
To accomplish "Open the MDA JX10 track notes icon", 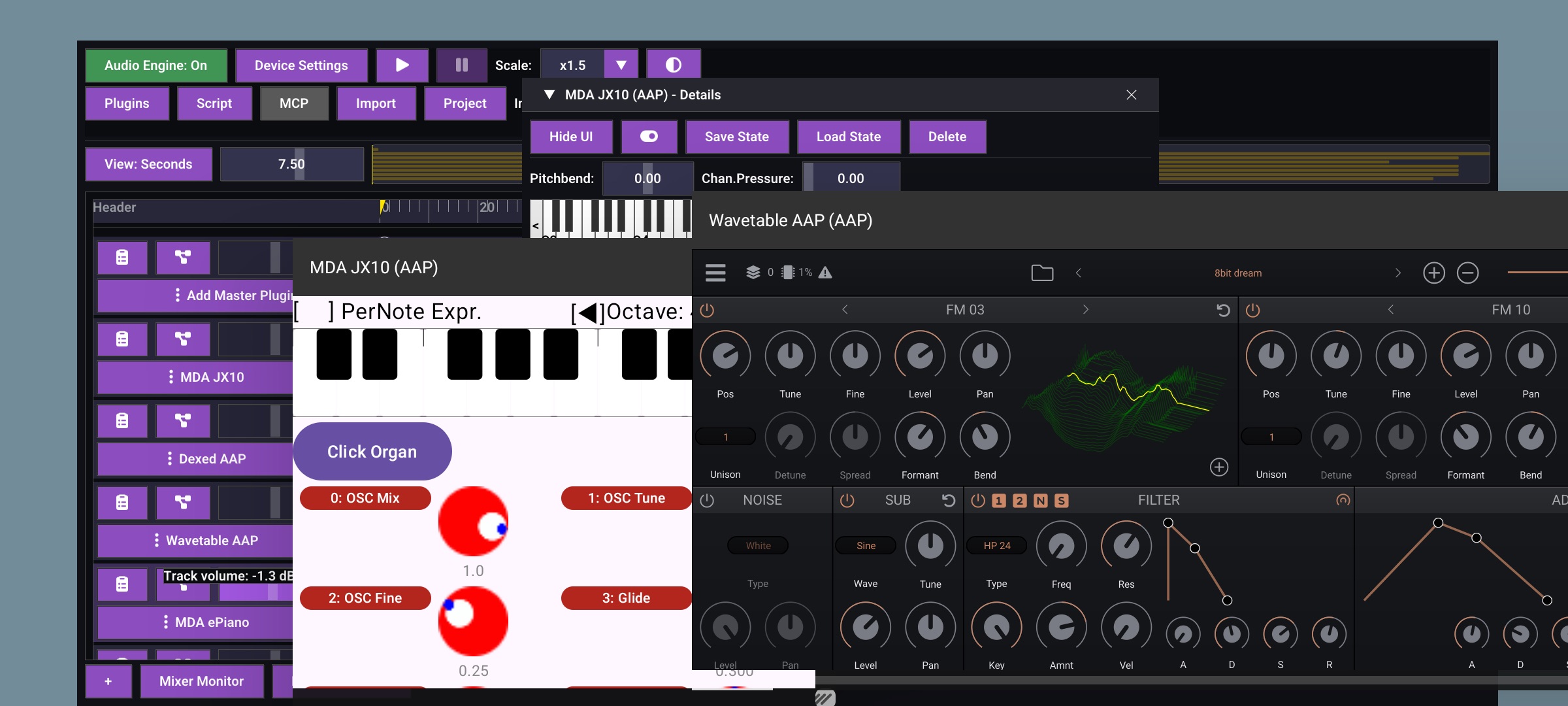I will pyautogui.click(x=122, y=339).
